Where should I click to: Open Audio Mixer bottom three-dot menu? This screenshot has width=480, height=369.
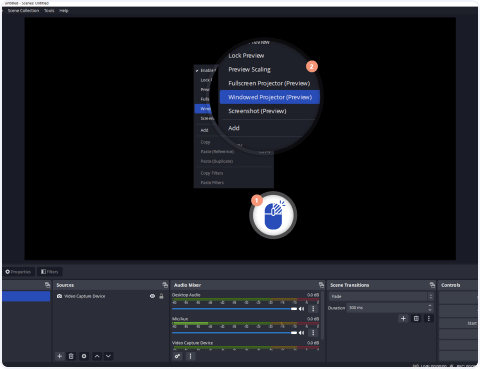[x=190, y=356]
